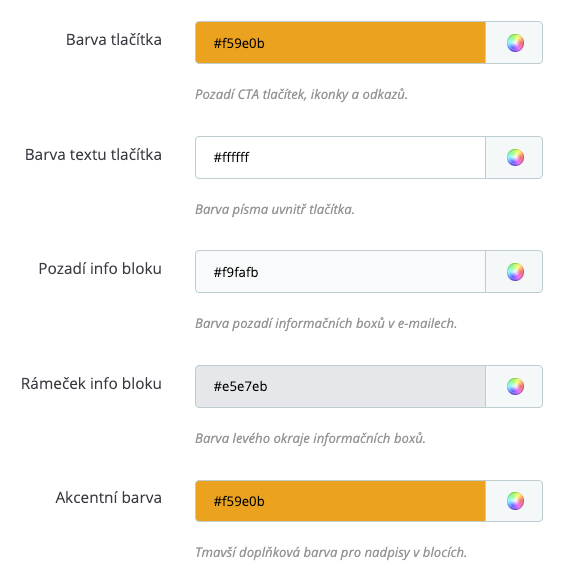Click the Rámeček info bloku label

[x=91, y=383]
